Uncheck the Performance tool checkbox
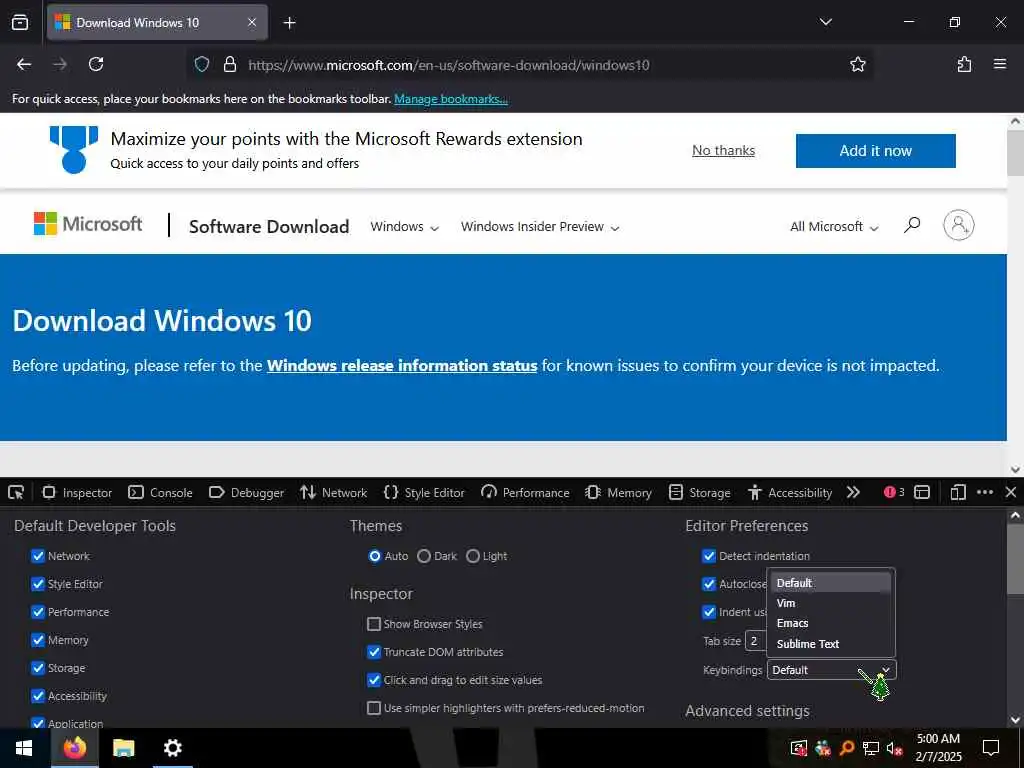The width and height of the screenshot is (1024, 768). pos(38,612)
